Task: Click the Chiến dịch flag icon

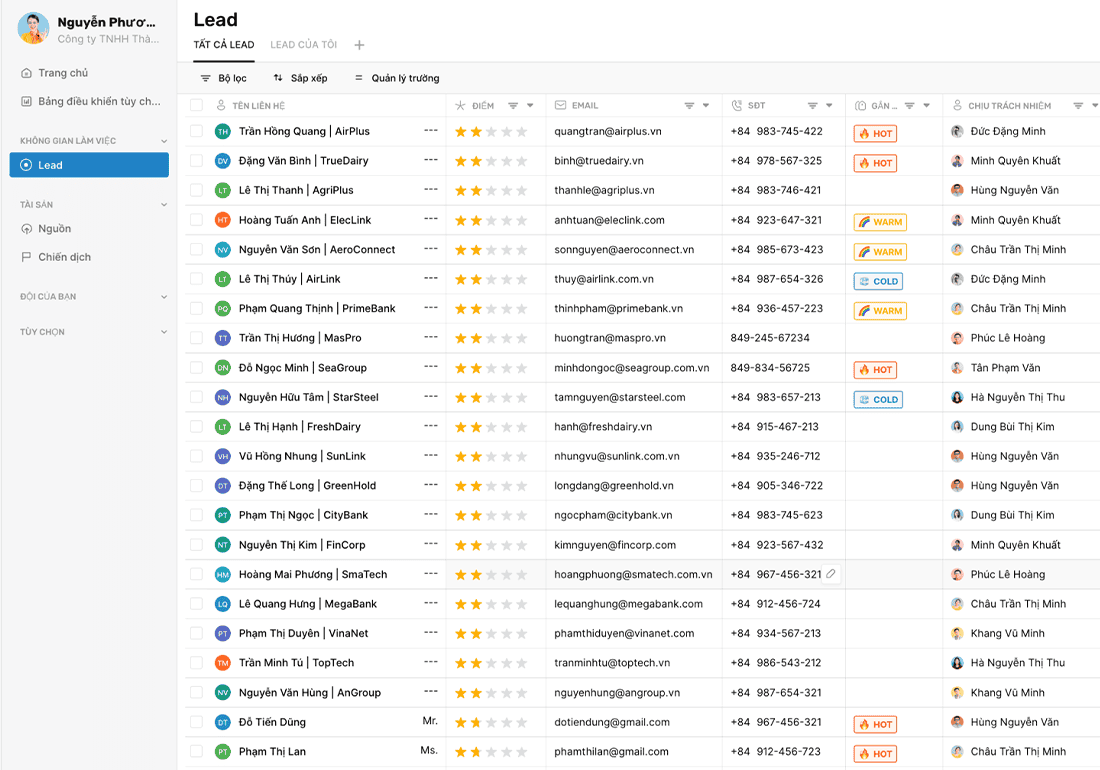Action: (26, 257)
